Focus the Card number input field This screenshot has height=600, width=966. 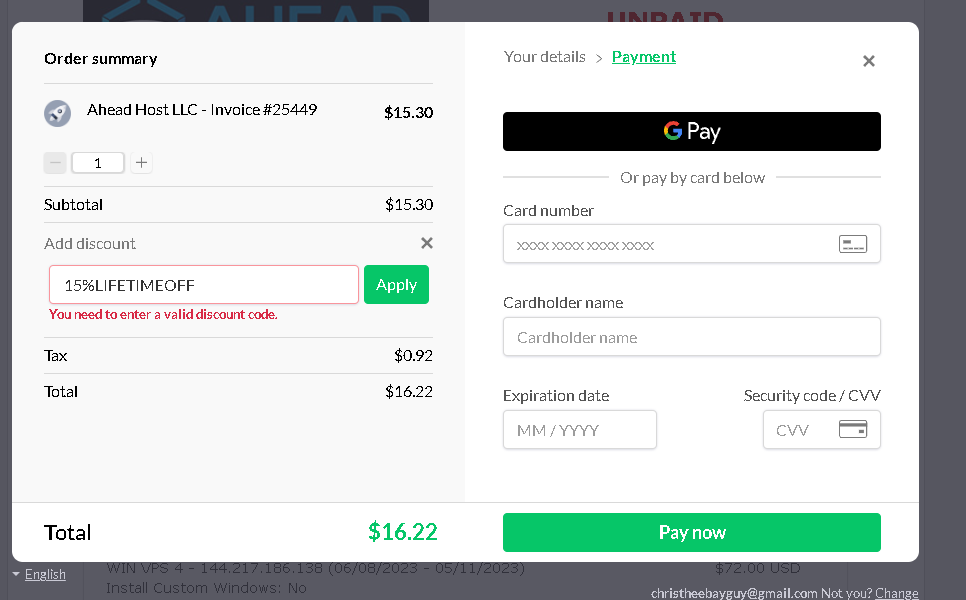tap(692, 244)
